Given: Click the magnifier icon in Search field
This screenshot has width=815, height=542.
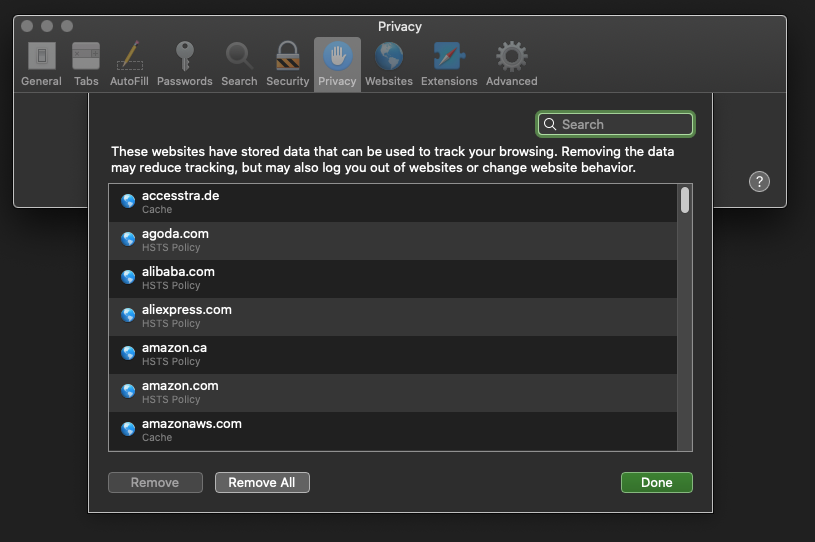Looking at the screenshot, I should pos(550,124).
